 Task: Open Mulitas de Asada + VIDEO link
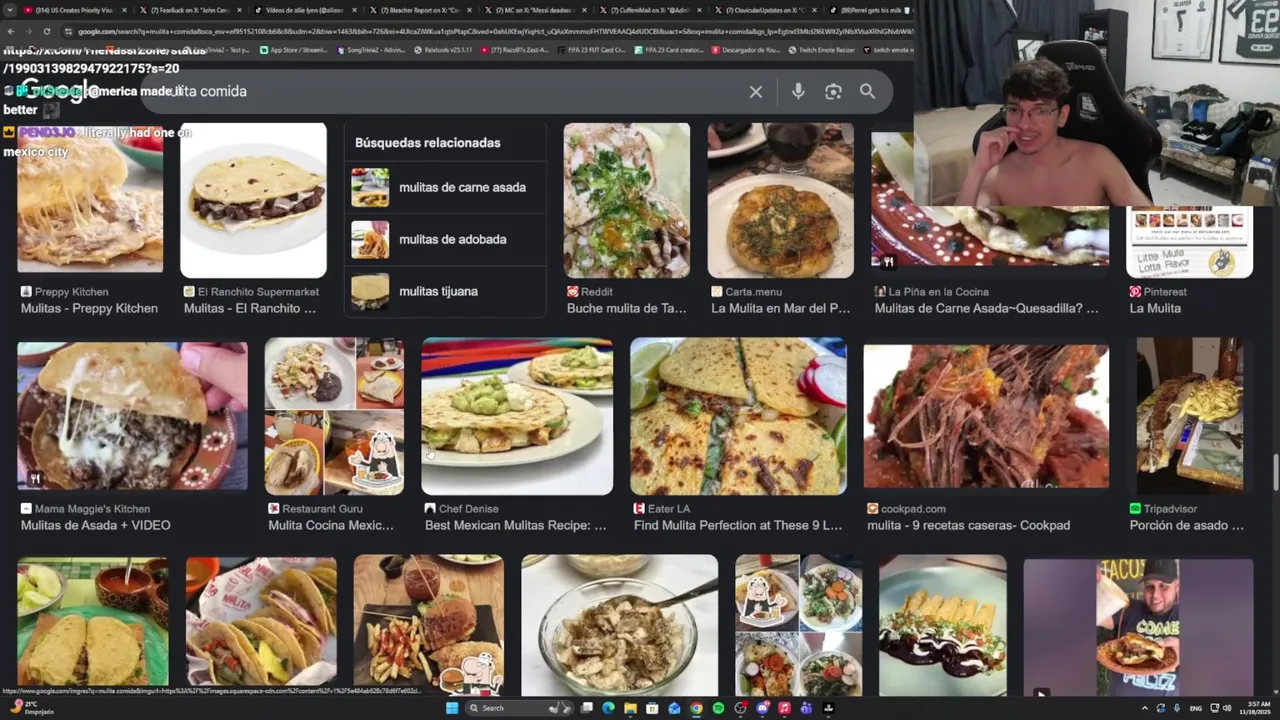(x=95, y=525)
